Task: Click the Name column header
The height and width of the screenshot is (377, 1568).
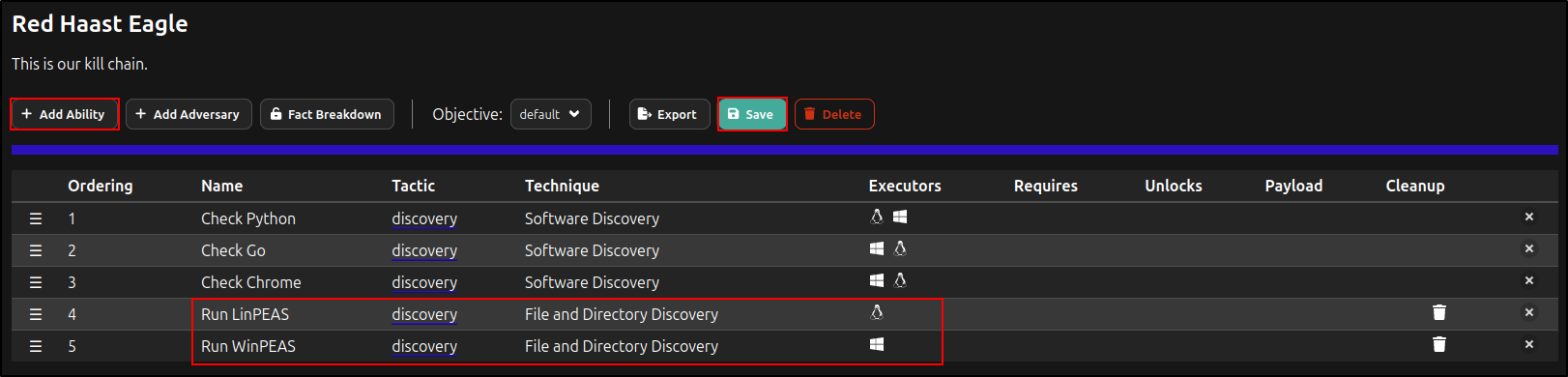Action: 222,186
